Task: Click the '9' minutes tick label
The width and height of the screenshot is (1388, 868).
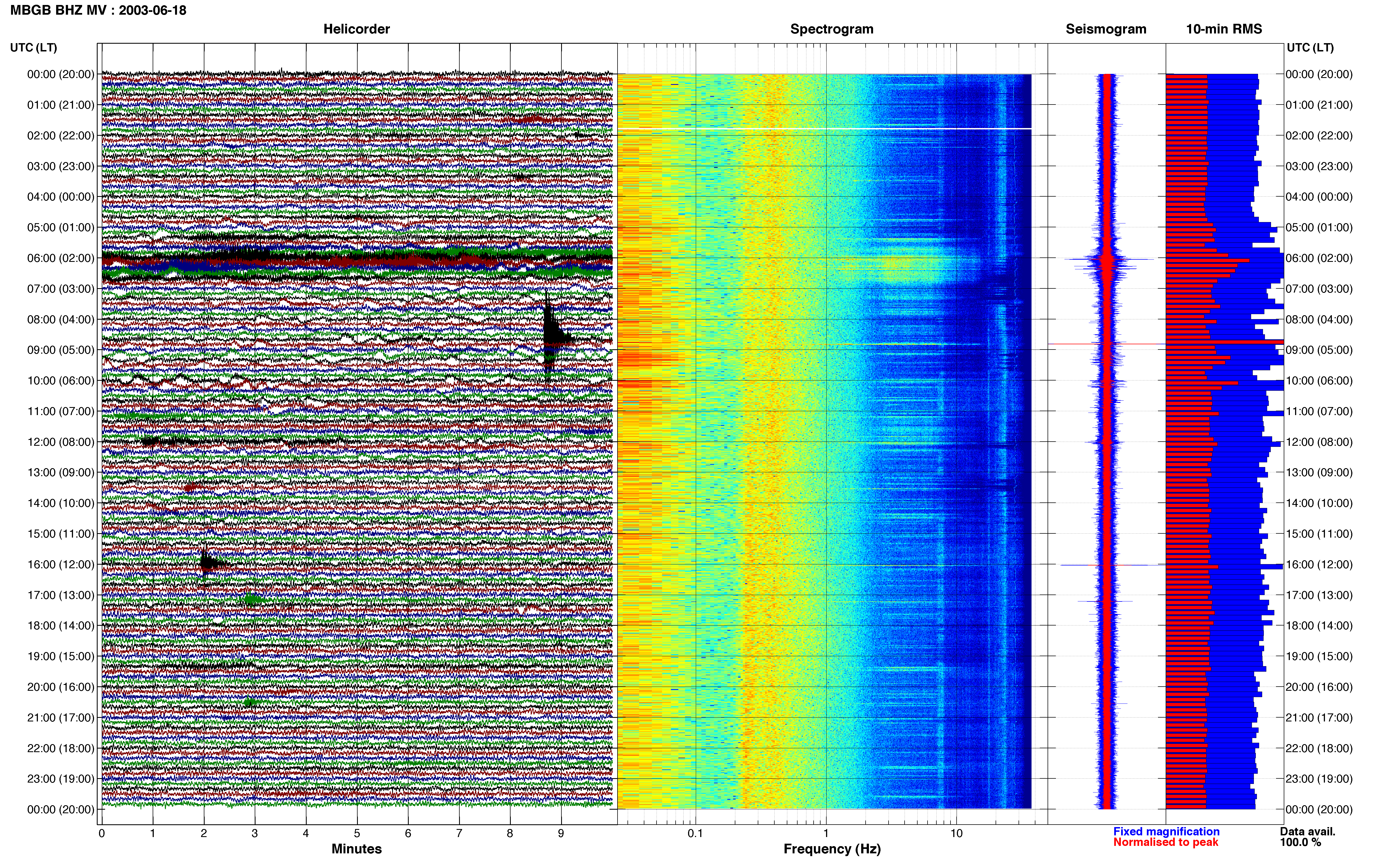Action: coord(561,833)
